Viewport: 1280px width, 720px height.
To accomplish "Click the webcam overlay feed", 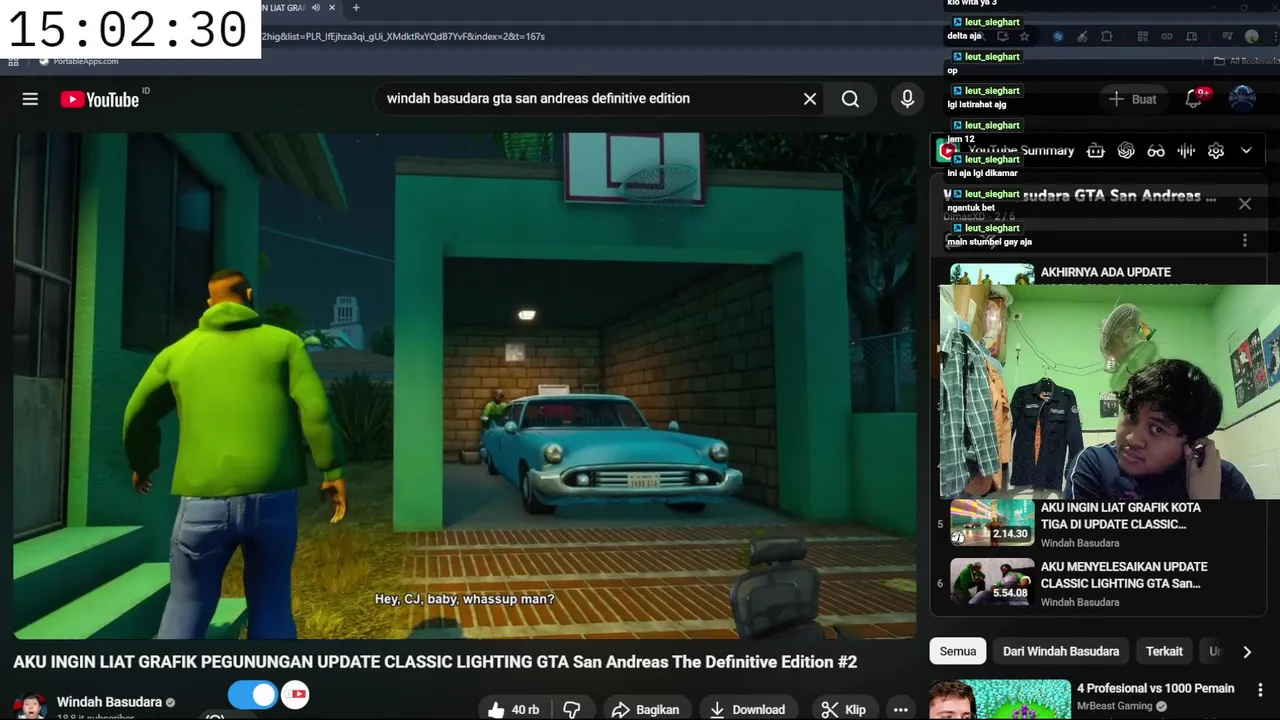I will tap(1109, 391).
